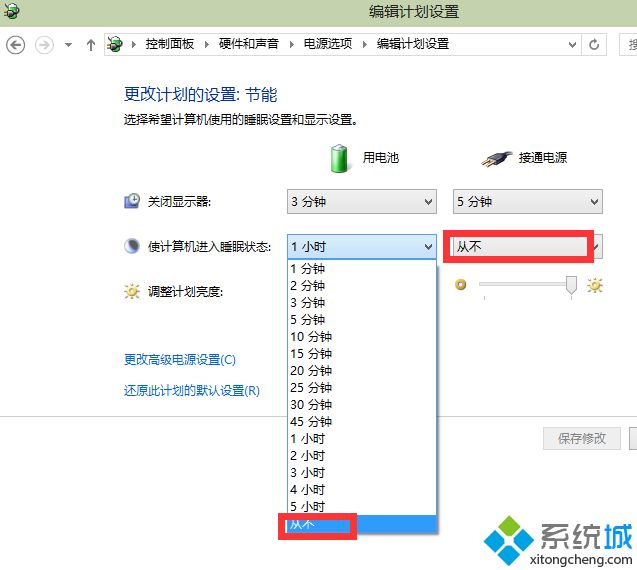Viewport: 637px width, 570px height.
Task: Click dim sun icon left of brightness slider
Action: point(460,285)
